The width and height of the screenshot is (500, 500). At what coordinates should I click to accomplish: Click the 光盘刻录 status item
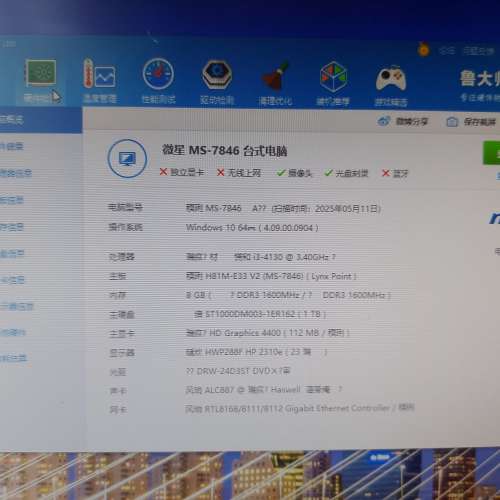346,173
